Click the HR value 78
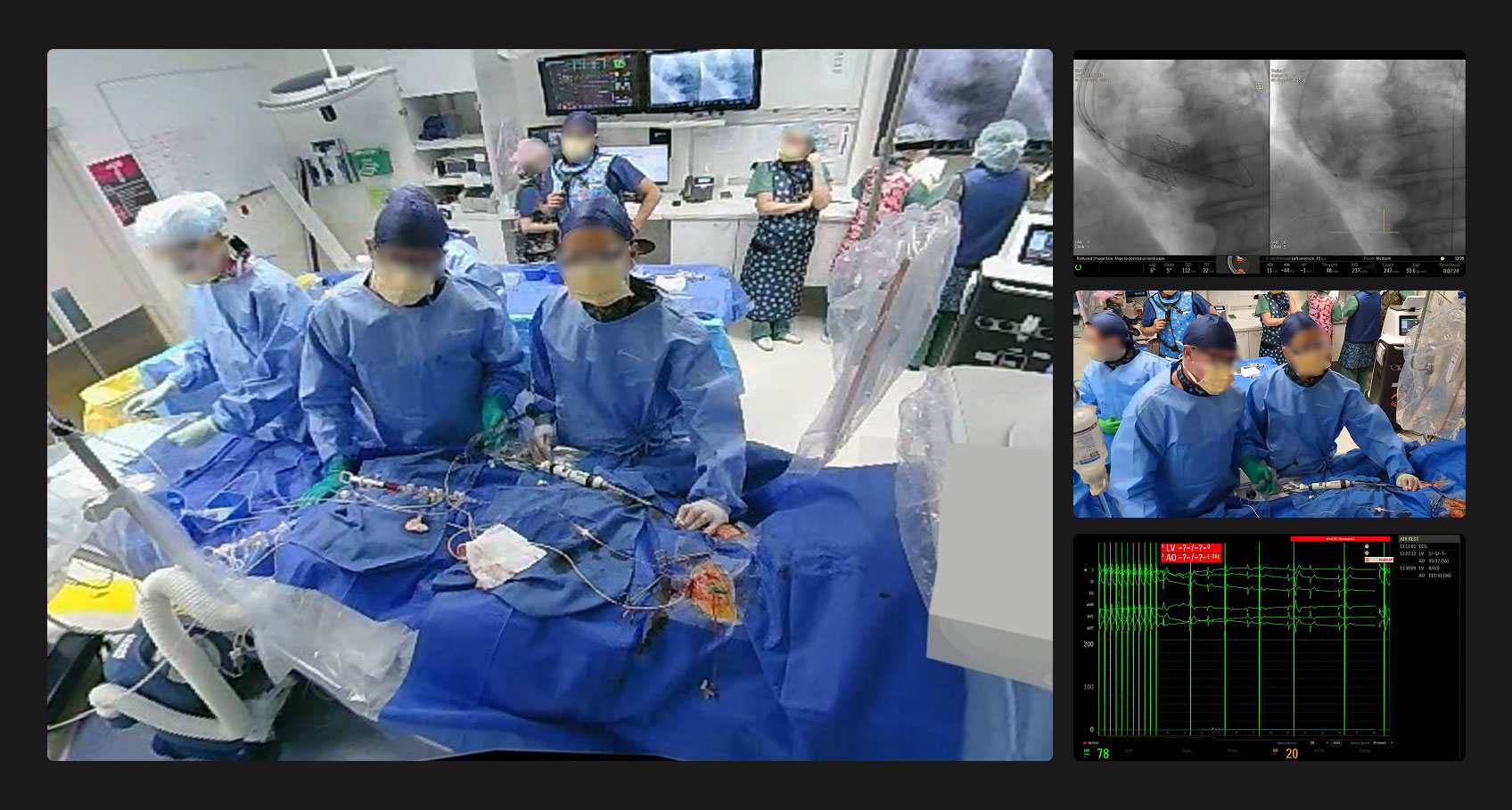Screen dimensions: 1512x810 (1103, 754)
